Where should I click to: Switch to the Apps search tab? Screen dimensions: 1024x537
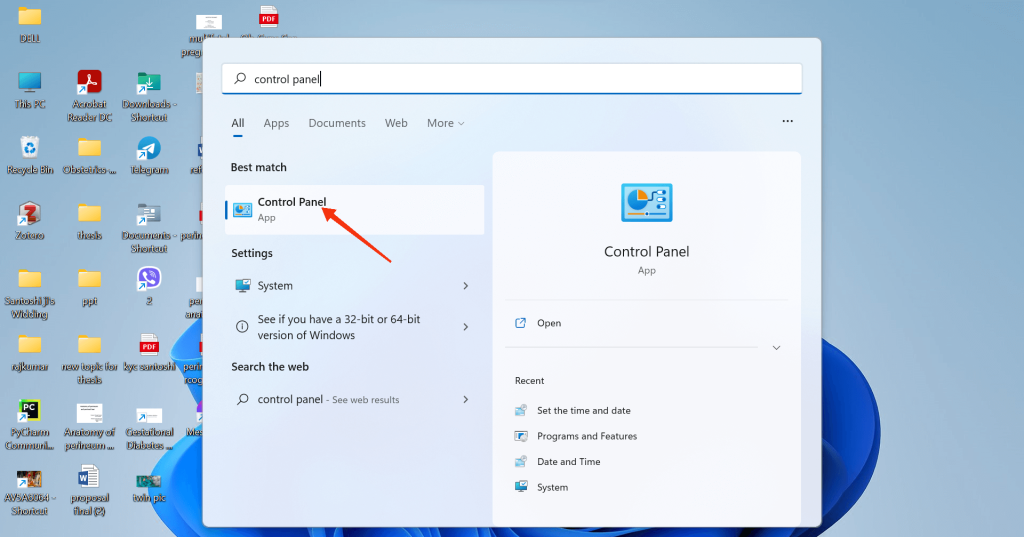(x=276, y=123)
